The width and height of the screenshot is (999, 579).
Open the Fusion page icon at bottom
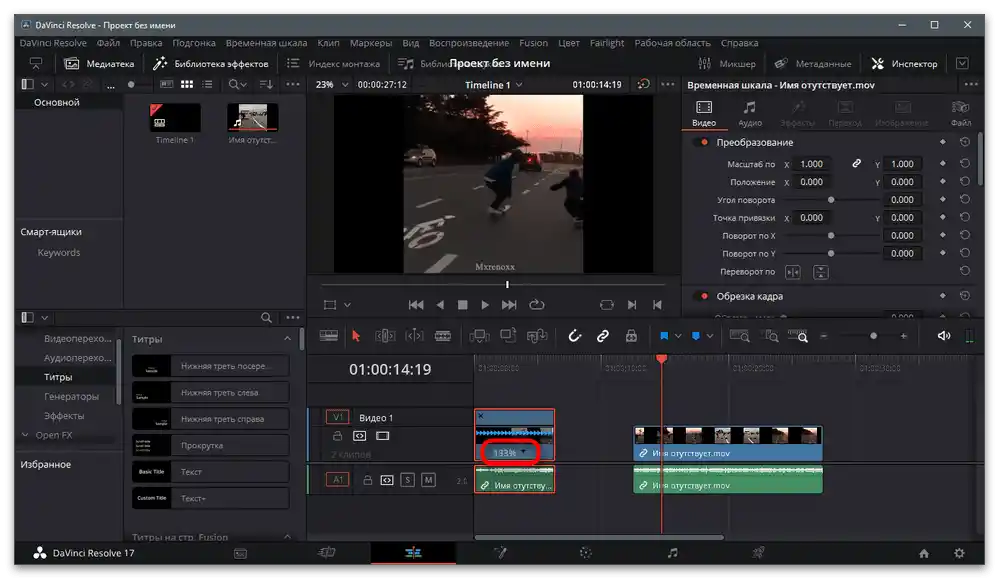500,553
